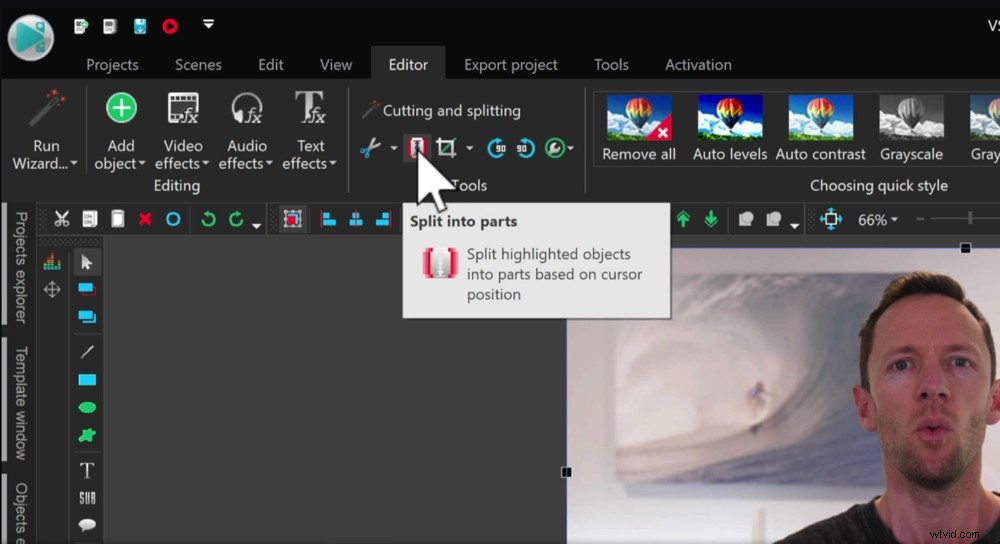Move object down one layer green arrow

711,219
